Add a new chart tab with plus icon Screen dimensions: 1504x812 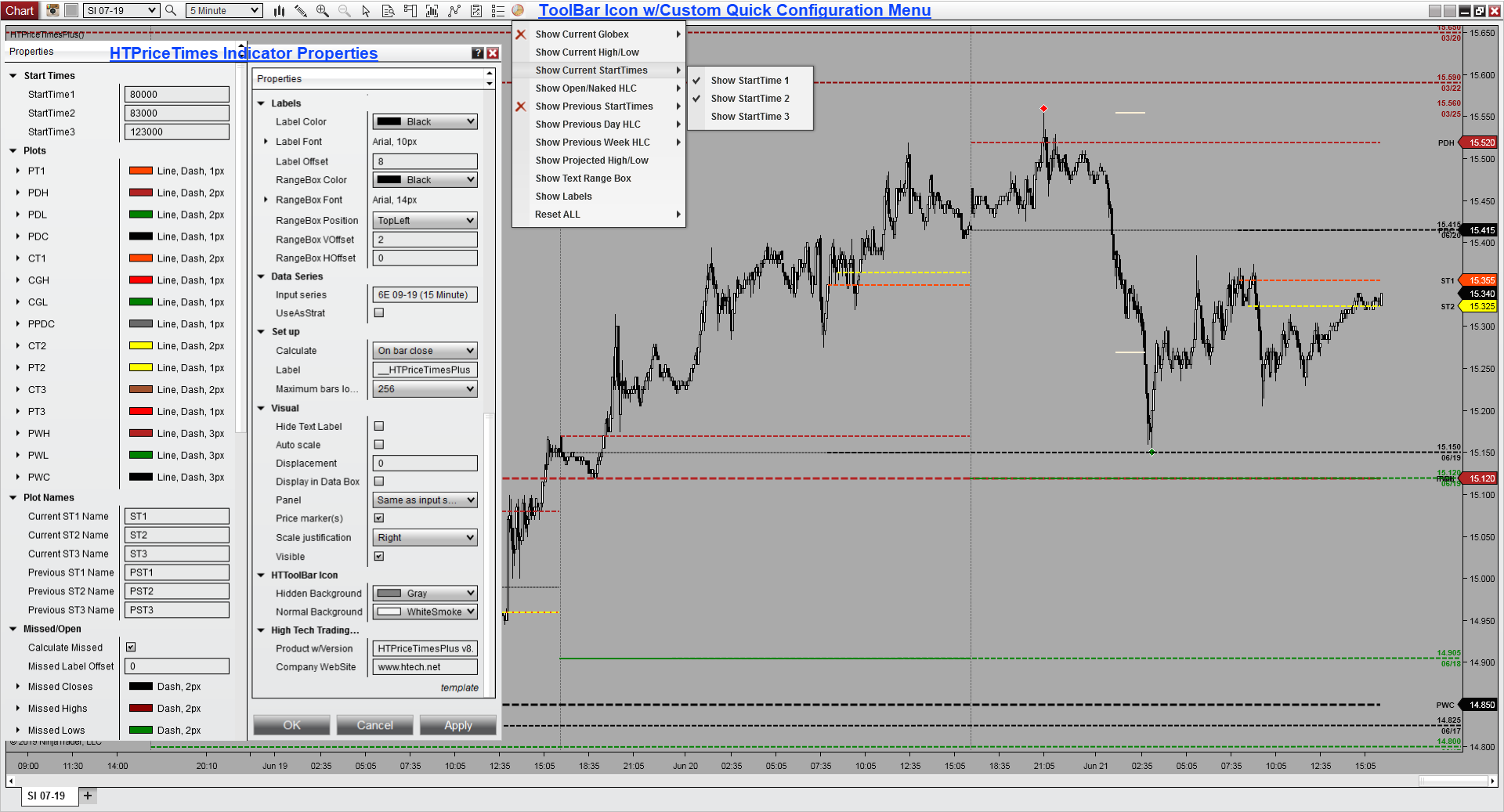88,796
